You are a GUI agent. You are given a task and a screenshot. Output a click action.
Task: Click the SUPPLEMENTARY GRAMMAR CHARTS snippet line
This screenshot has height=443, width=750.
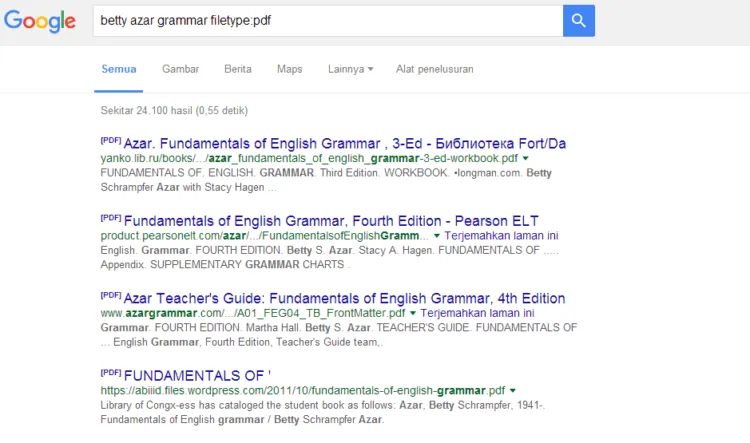pos(225,265)
